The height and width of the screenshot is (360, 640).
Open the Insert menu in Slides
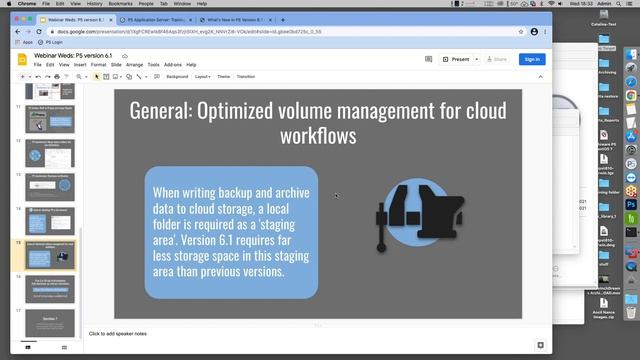point(80,65)
